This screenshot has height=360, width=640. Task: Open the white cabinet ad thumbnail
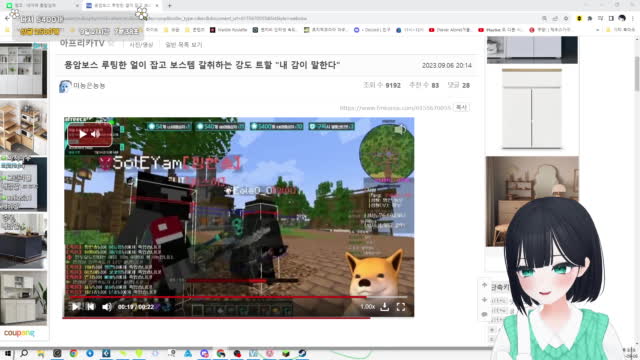coord(532,109)
